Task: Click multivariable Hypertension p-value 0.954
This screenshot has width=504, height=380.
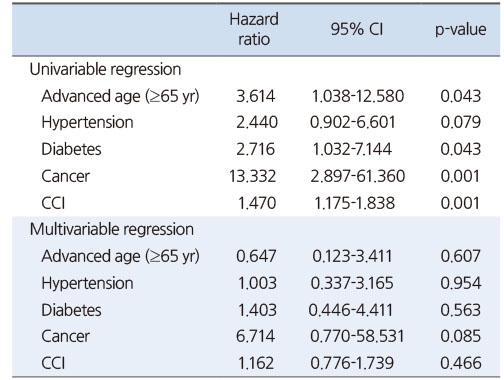Action: [x=461, y=283]
